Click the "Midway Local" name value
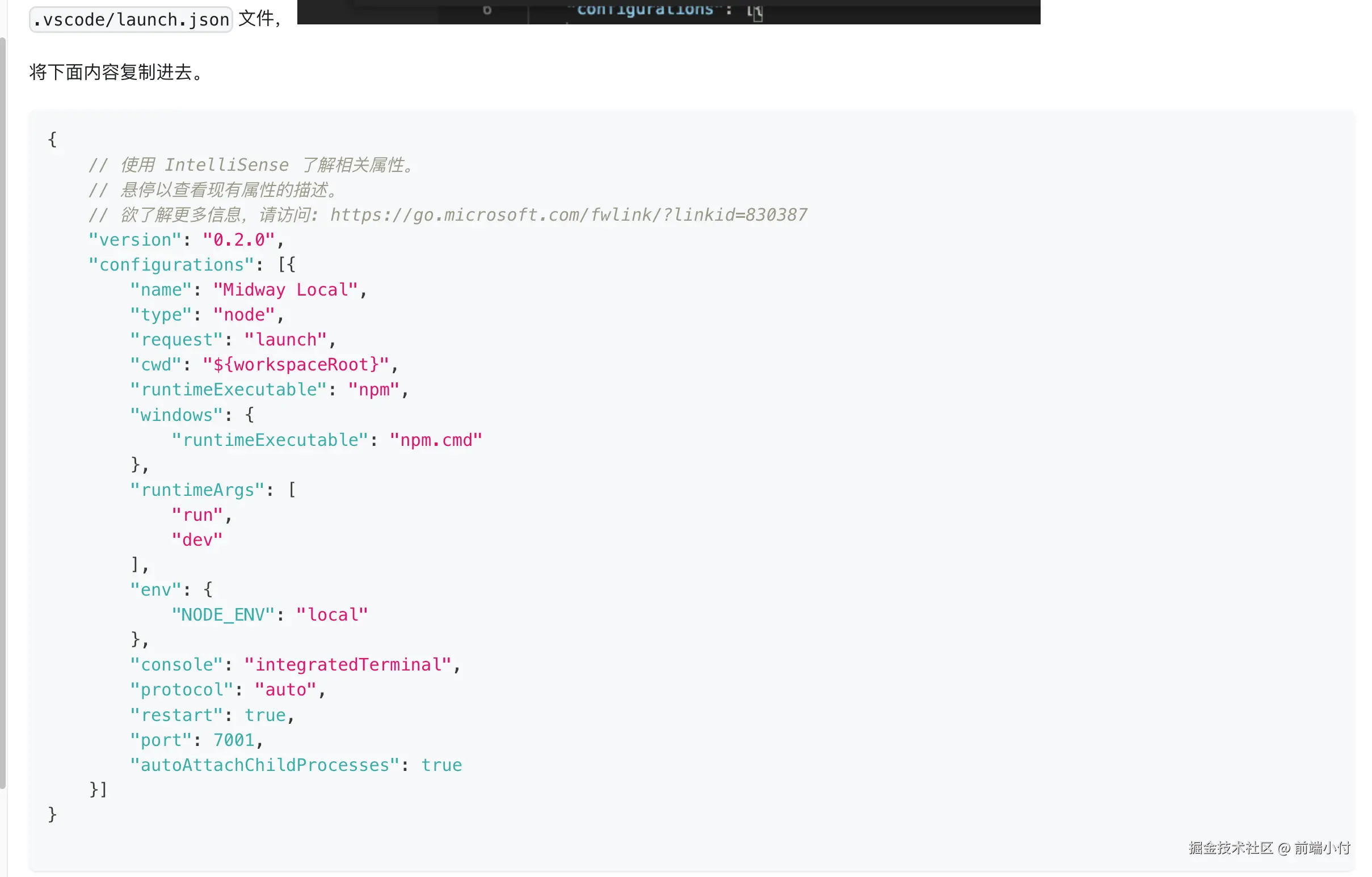1372x877 pixels. tap(285, 290)
